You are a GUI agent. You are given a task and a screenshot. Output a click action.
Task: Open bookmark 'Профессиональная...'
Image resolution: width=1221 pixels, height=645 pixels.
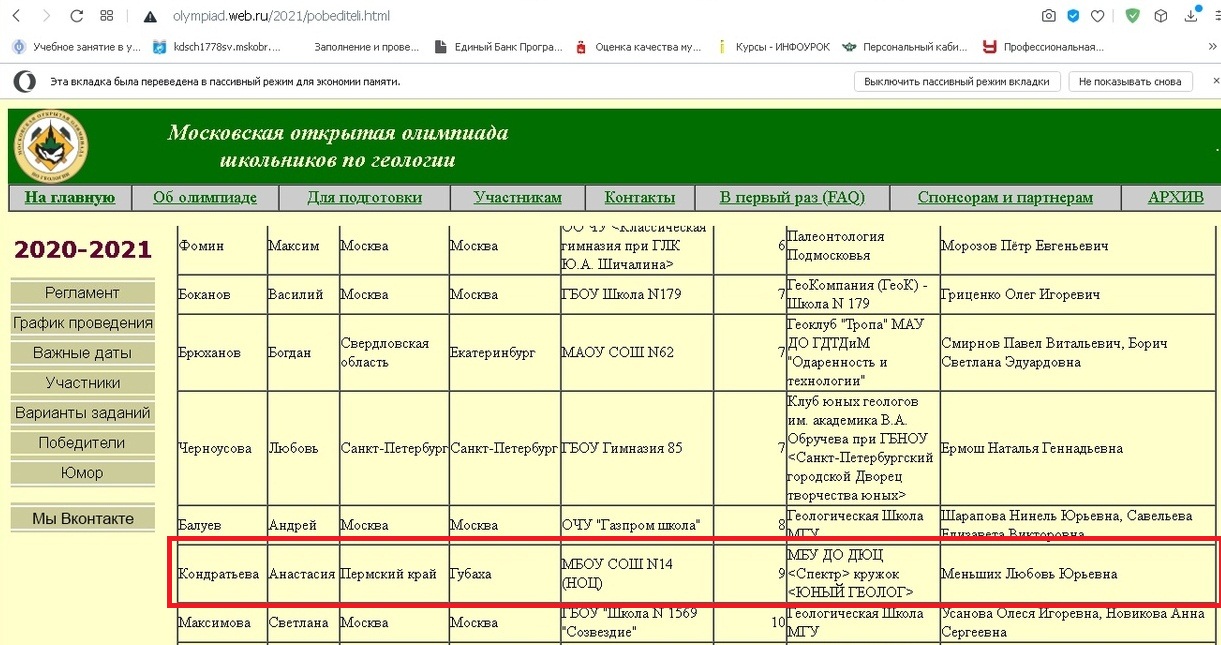click(x=1043, y=46)
